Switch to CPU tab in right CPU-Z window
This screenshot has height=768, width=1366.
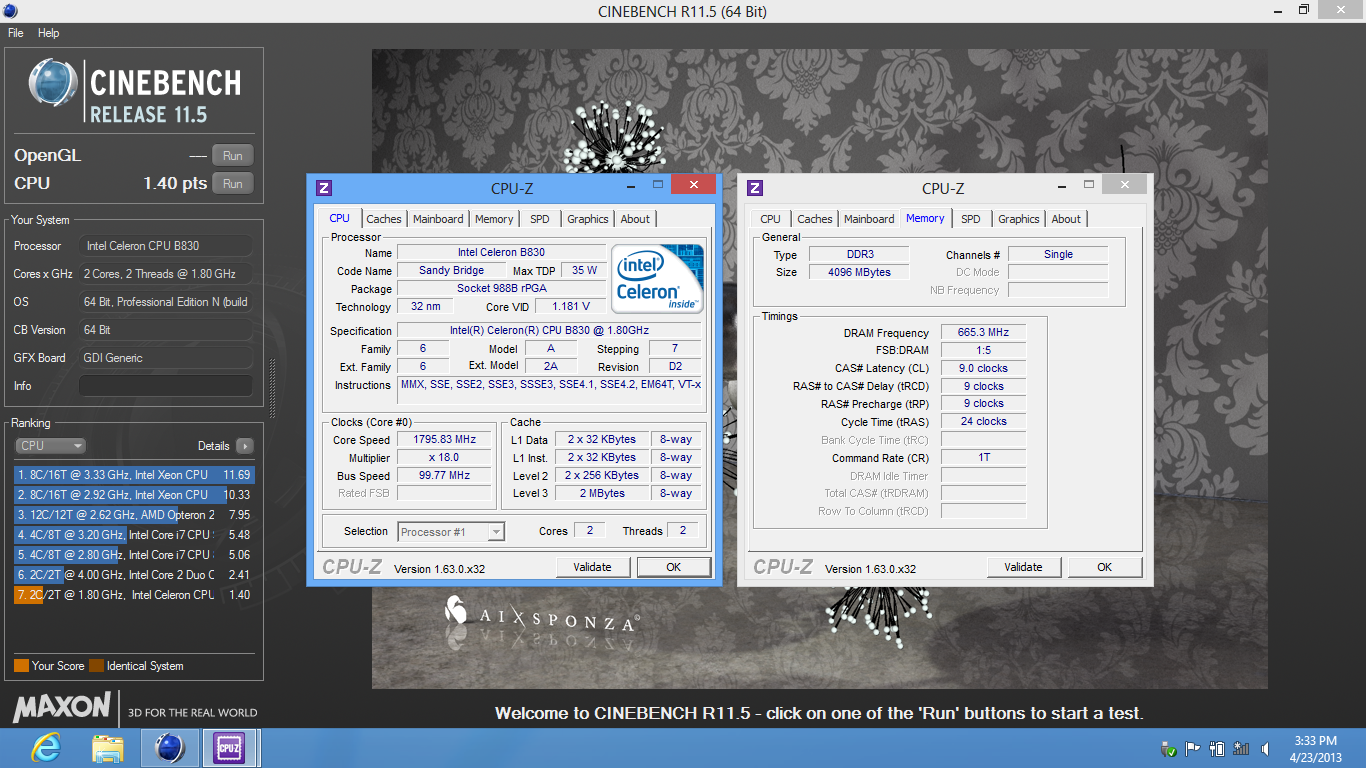pos(770,219)
